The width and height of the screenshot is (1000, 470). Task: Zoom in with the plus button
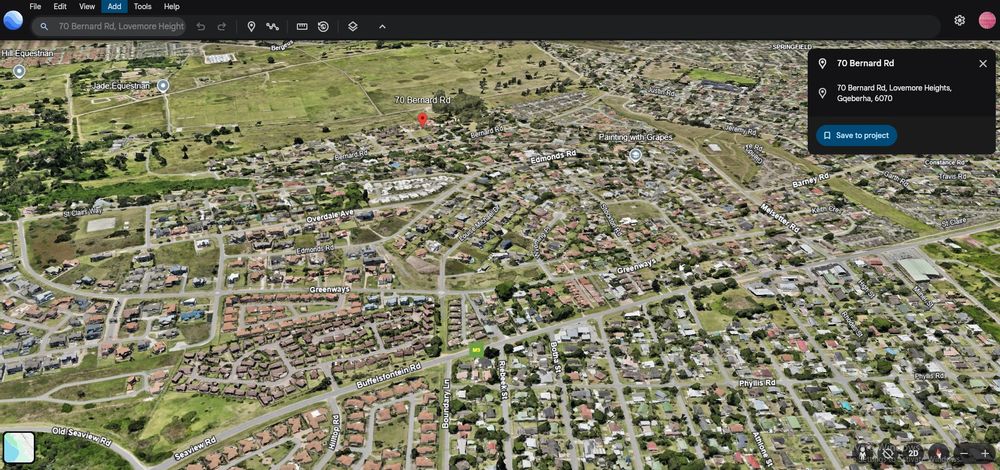985,453
